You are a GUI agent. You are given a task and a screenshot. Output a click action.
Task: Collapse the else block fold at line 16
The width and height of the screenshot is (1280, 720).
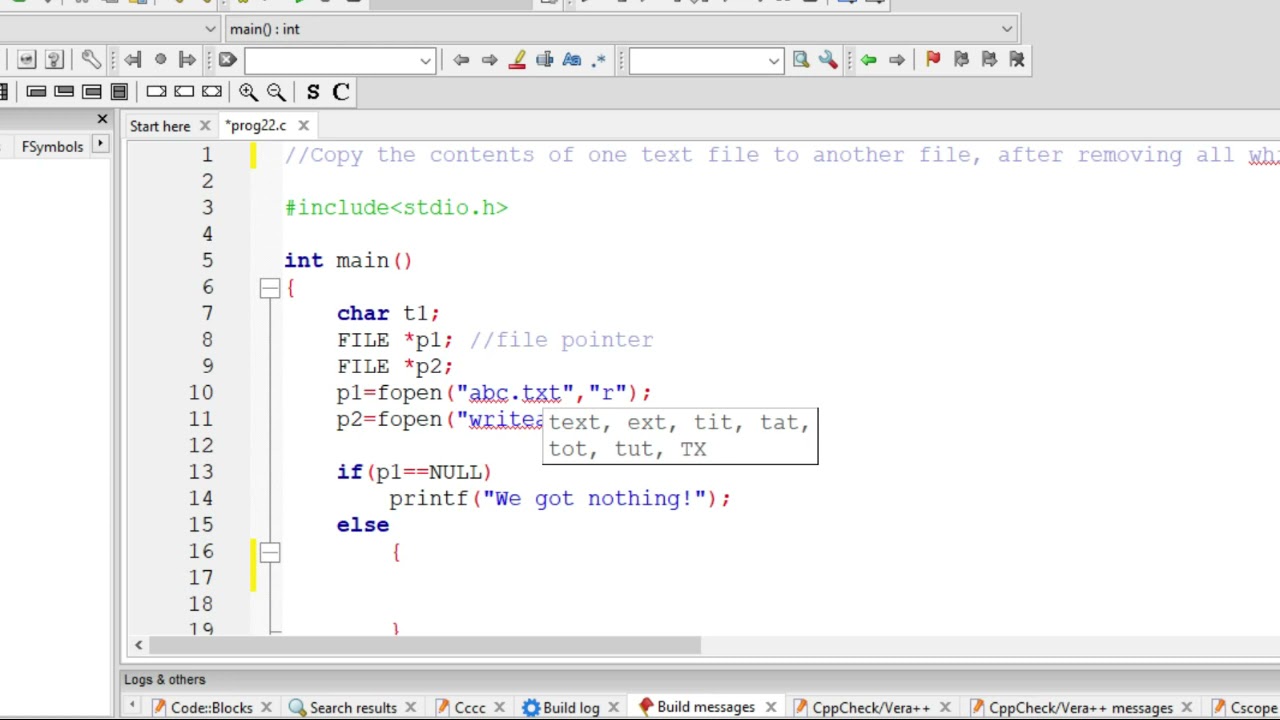click(270, 552)
